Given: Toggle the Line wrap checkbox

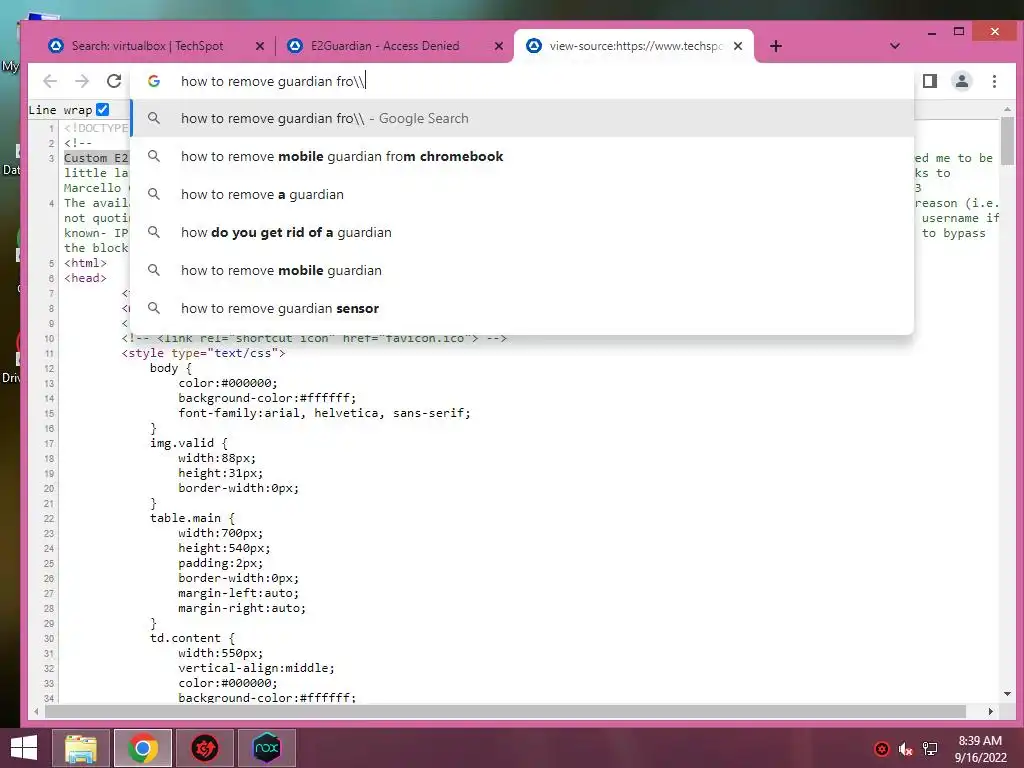Looking at the screenshot, I should [x=103, y=109].
